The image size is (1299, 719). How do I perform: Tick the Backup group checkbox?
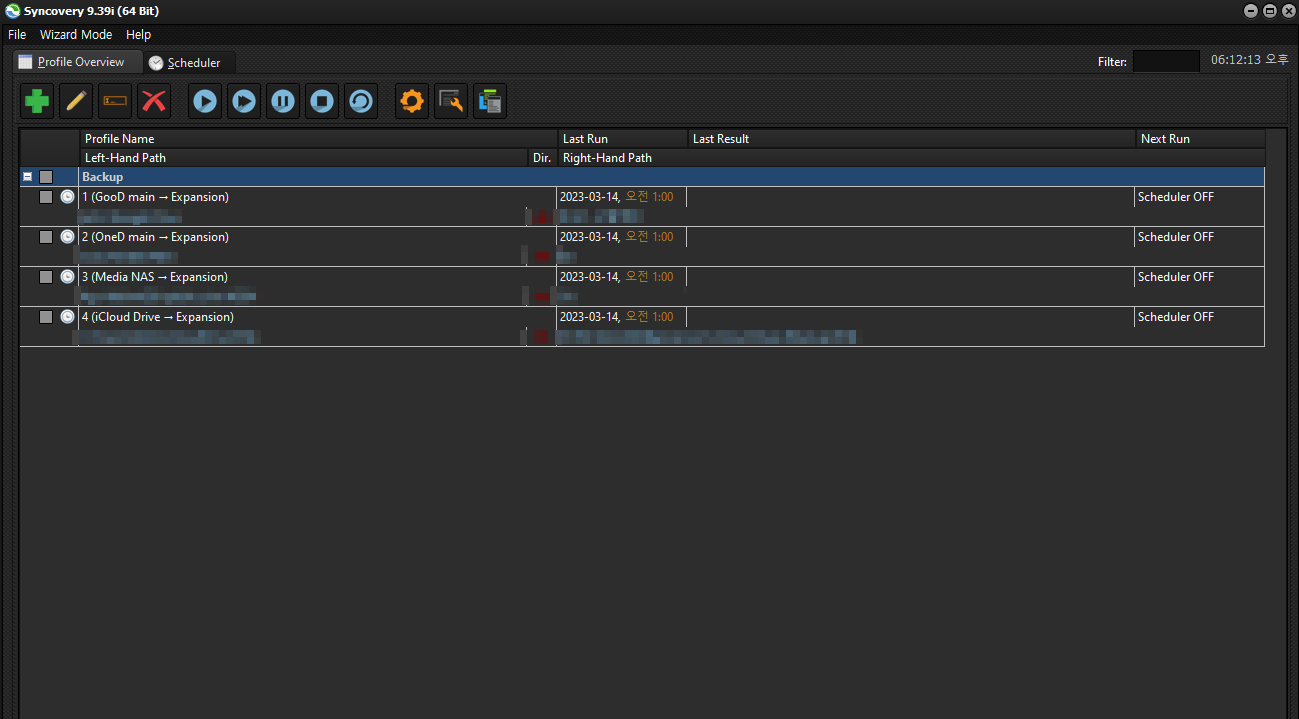(46, 177)
